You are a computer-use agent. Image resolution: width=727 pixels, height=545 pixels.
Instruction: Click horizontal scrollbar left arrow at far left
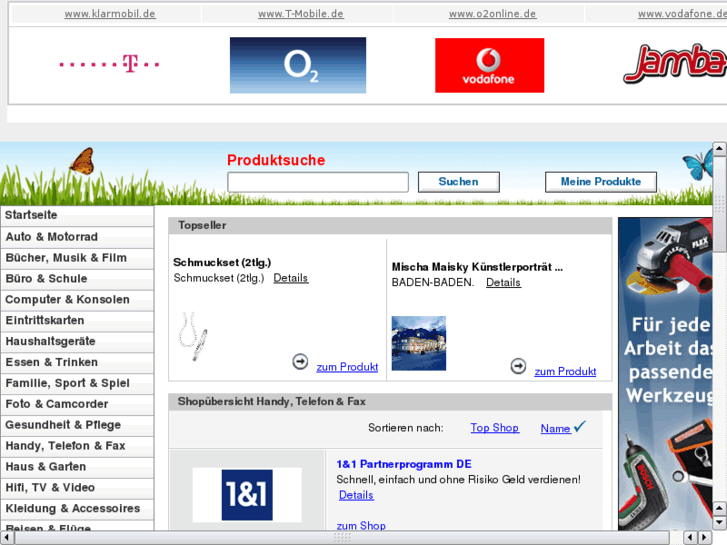click(6, 538)
